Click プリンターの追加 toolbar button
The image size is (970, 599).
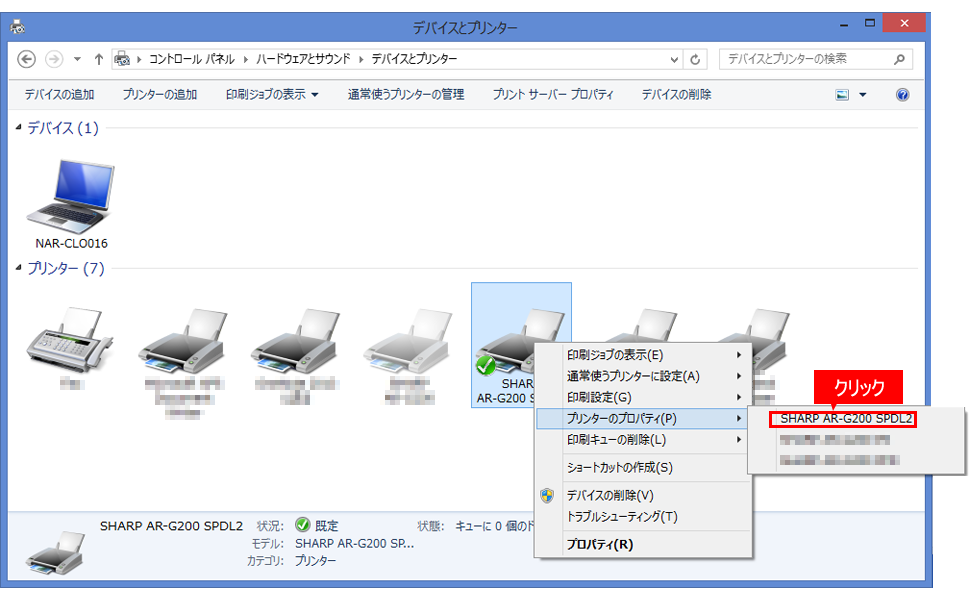(160, 95)
